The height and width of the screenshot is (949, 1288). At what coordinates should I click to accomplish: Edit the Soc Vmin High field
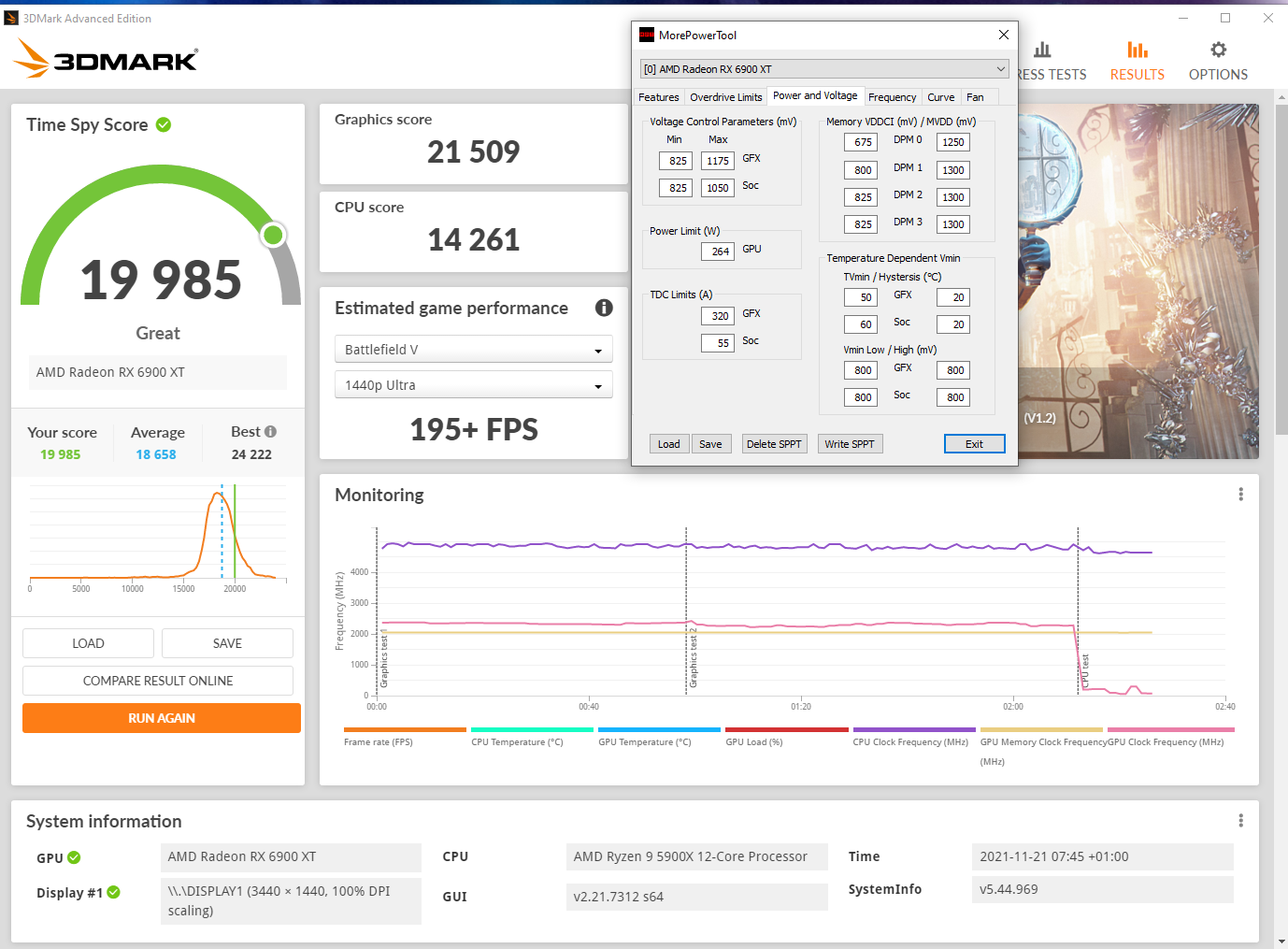pos(953,397)
